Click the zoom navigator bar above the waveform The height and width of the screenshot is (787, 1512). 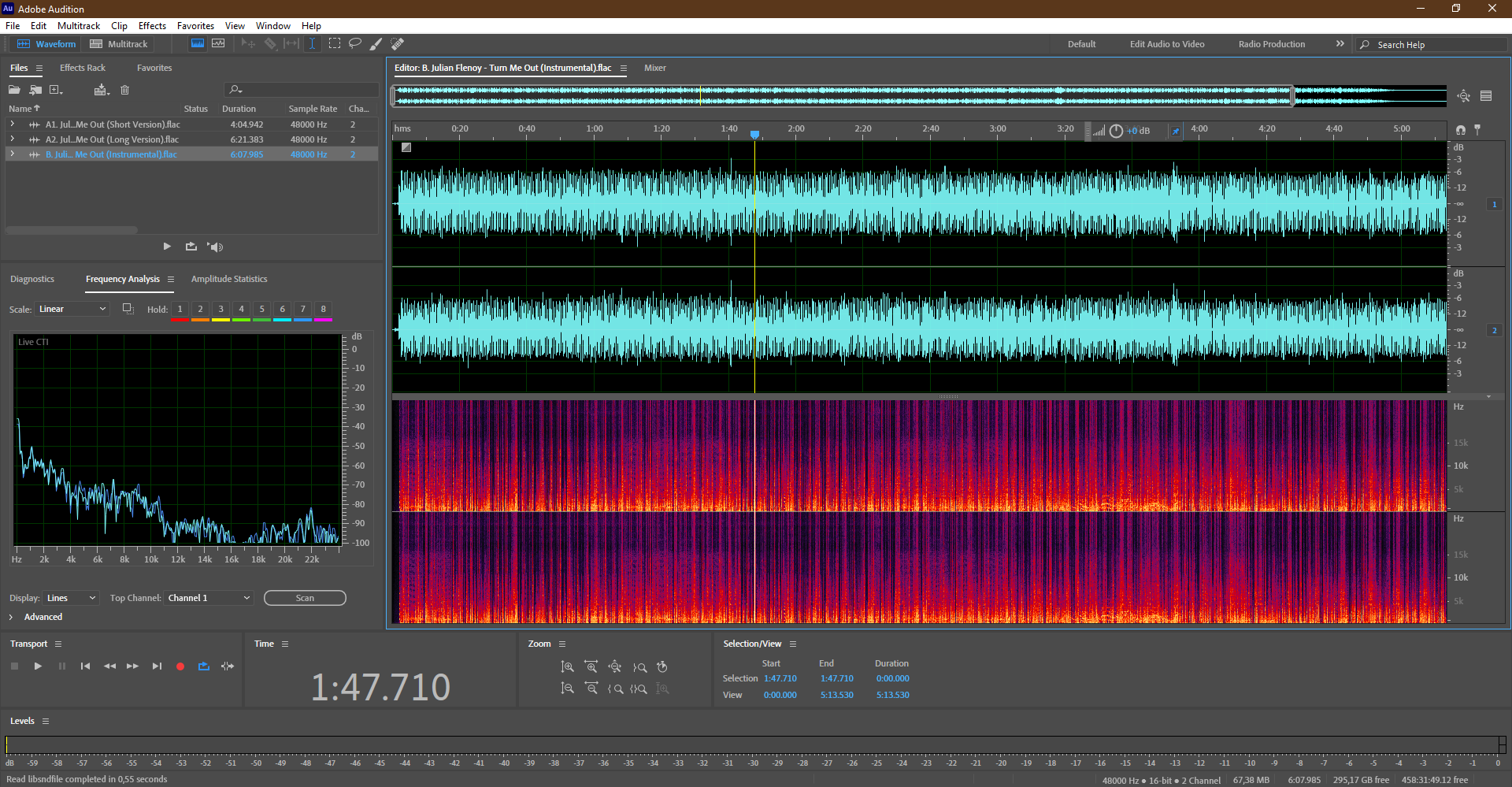(843, 96)
